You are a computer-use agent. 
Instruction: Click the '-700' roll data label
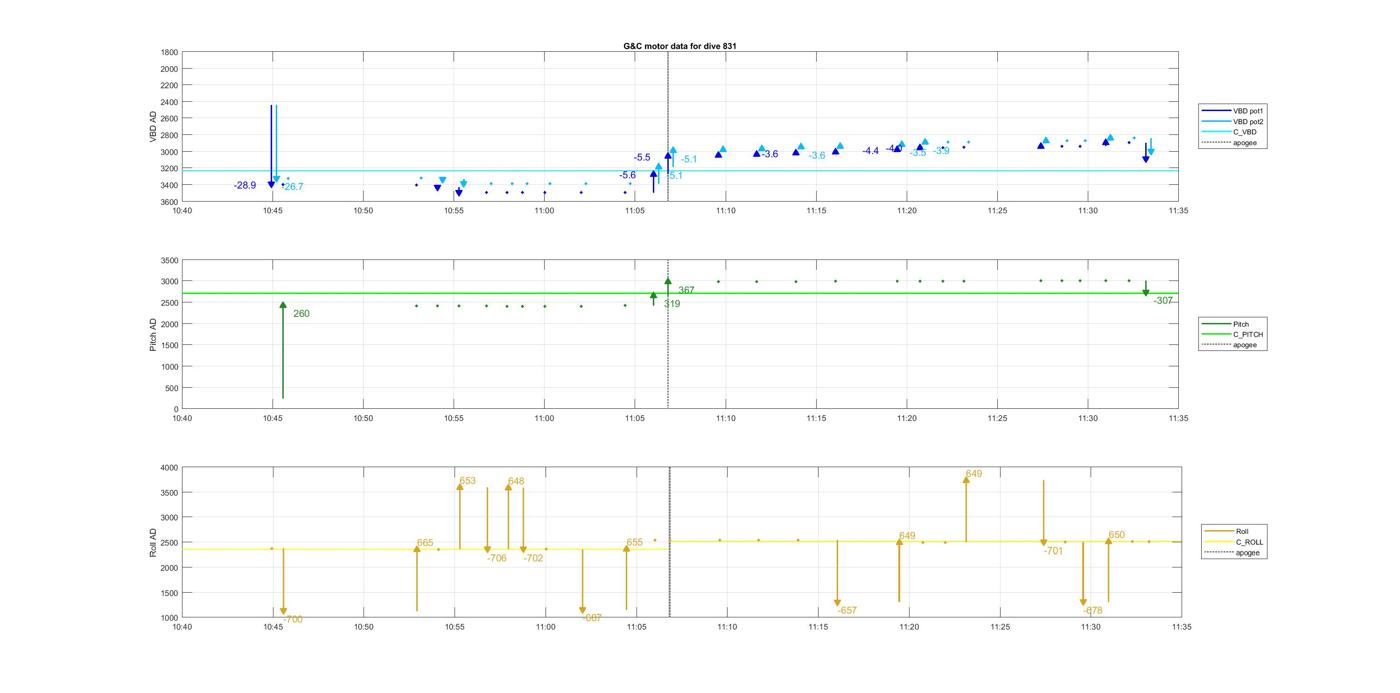pos(293,620)
